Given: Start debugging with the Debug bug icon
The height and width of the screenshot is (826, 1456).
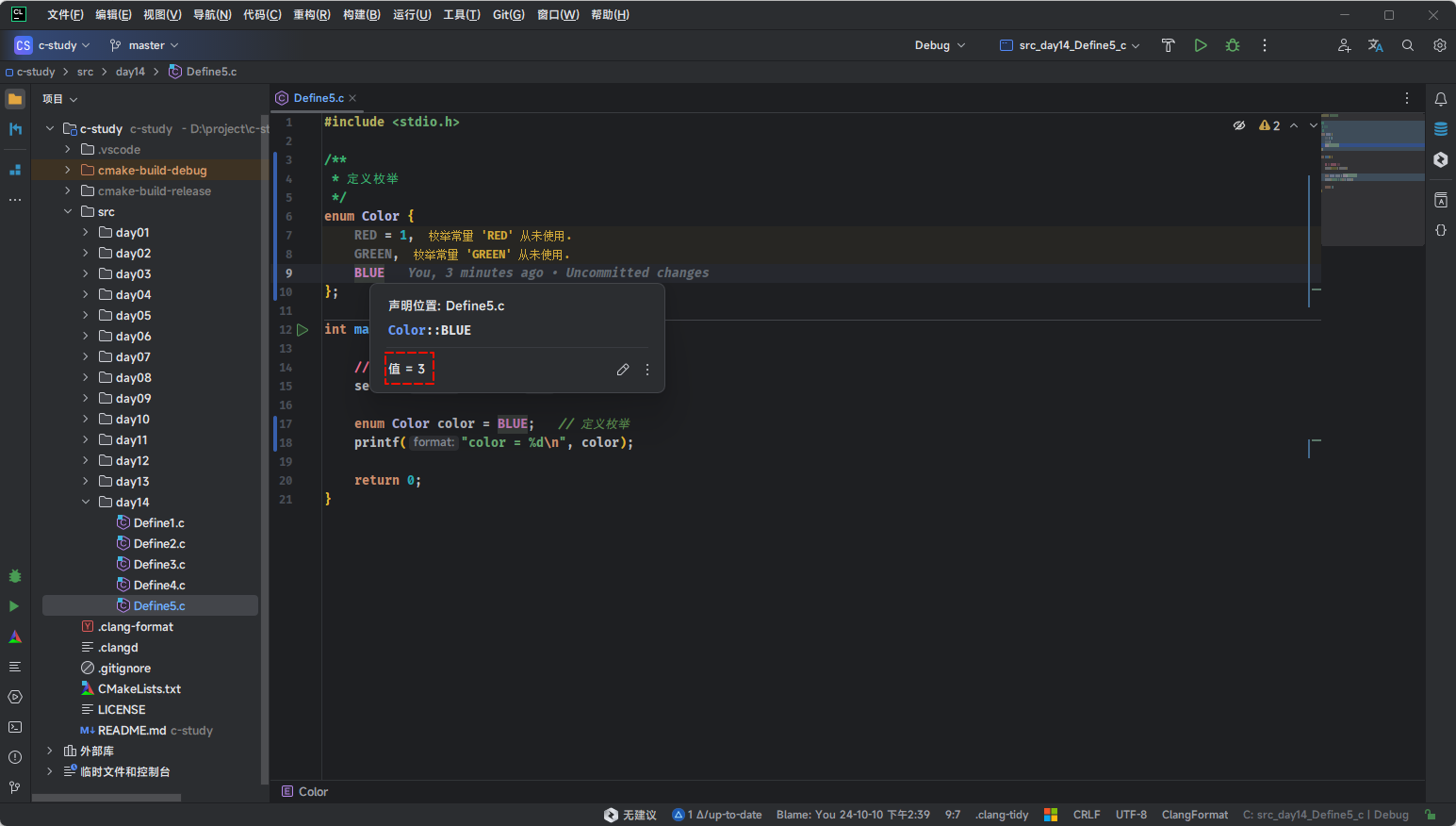Looking at the screenshot, I should [x=1232, y=45].
